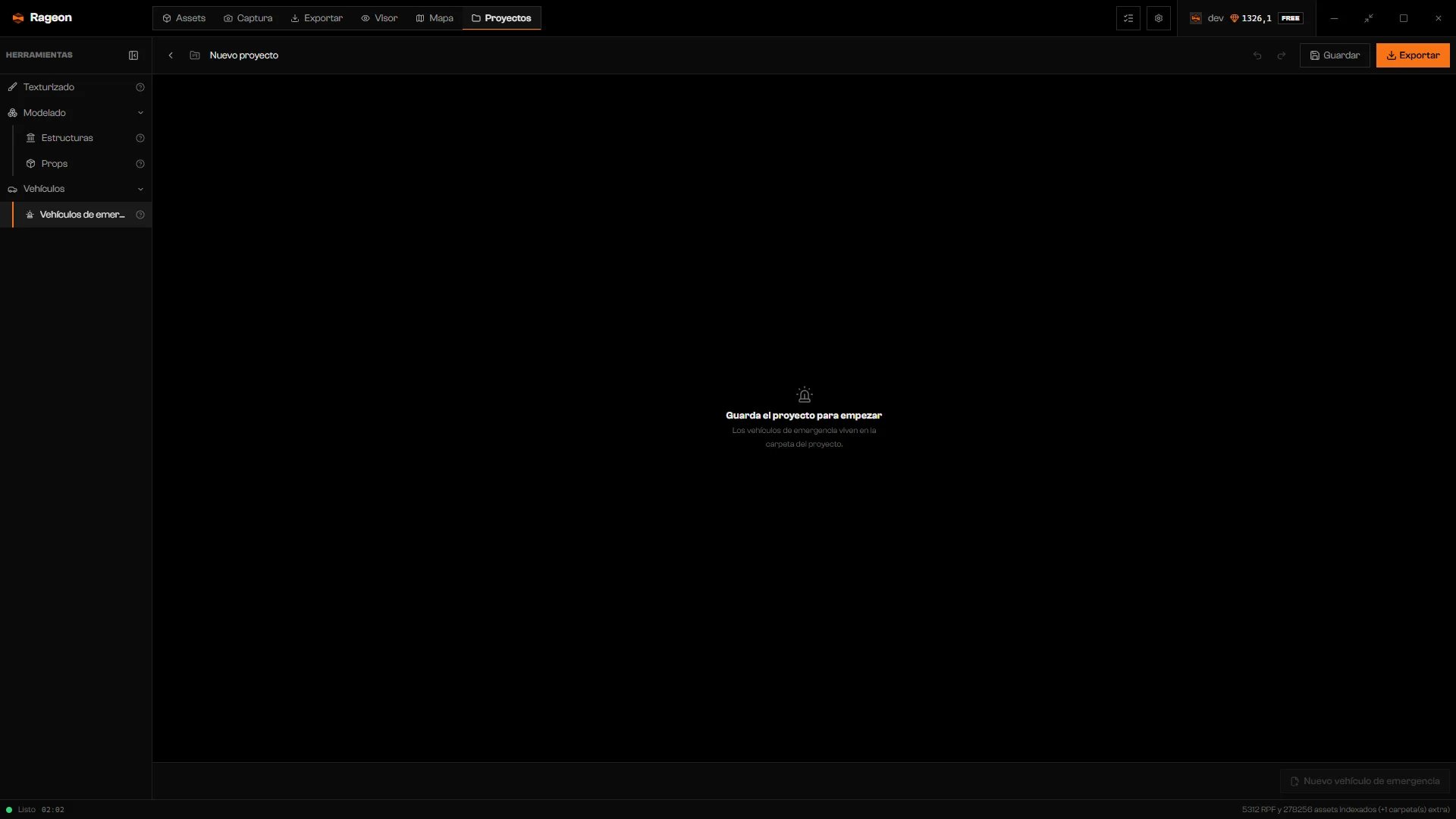Image resolution: width=1456 pixels, height=819 pixels.
Task: Redo the last action
Action: pos(1282,55)
